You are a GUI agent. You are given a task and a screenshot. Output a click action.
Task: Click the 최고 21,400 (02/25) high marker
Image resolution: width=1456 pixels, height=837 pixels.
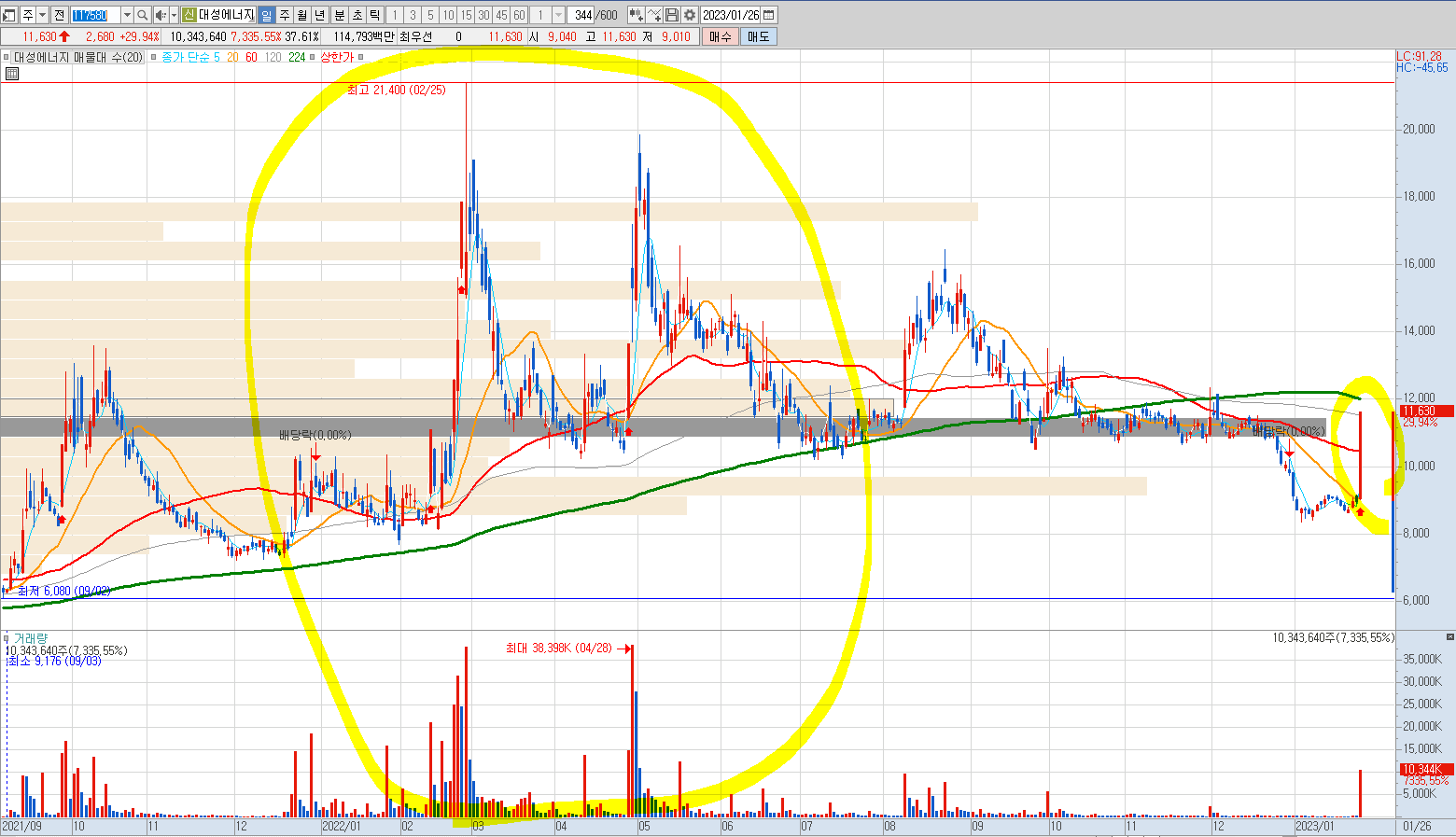point(396,90)
